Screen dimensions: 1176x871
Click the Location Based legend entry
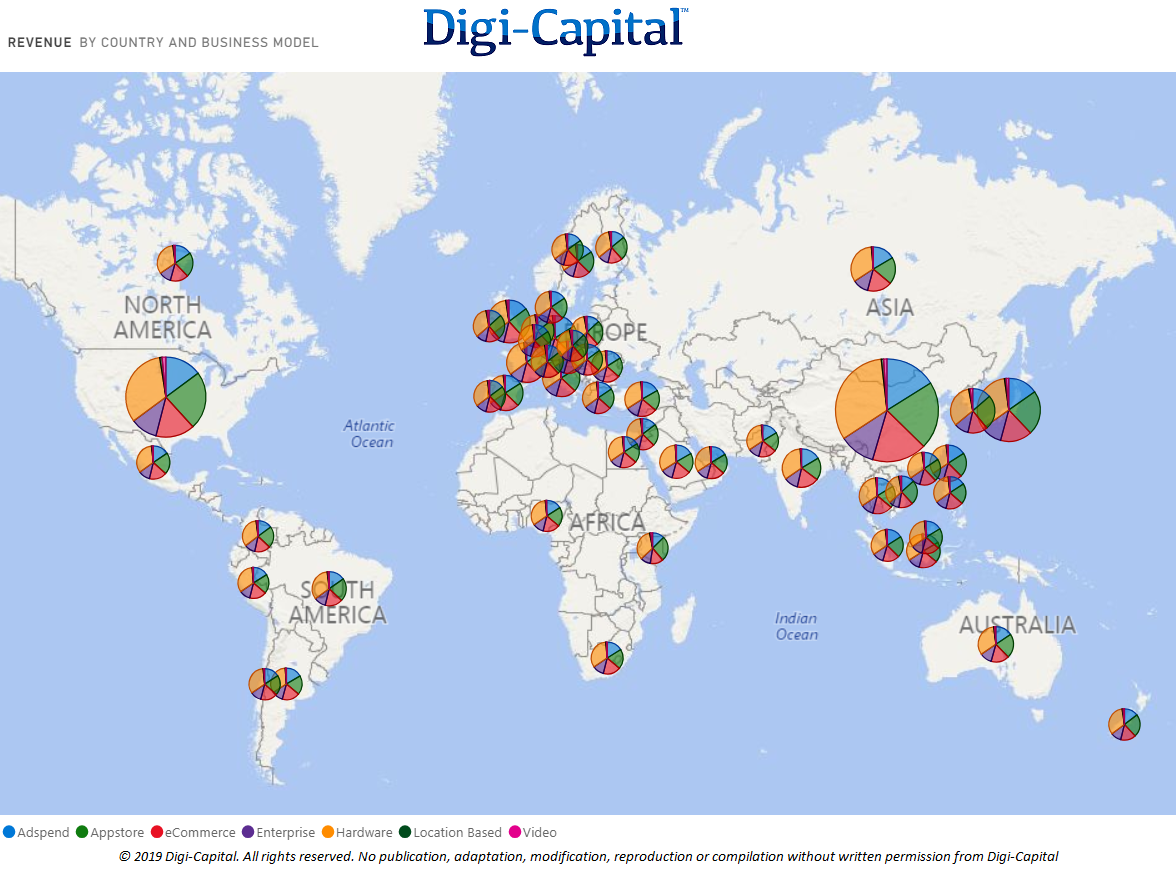[x=450, y=832]
